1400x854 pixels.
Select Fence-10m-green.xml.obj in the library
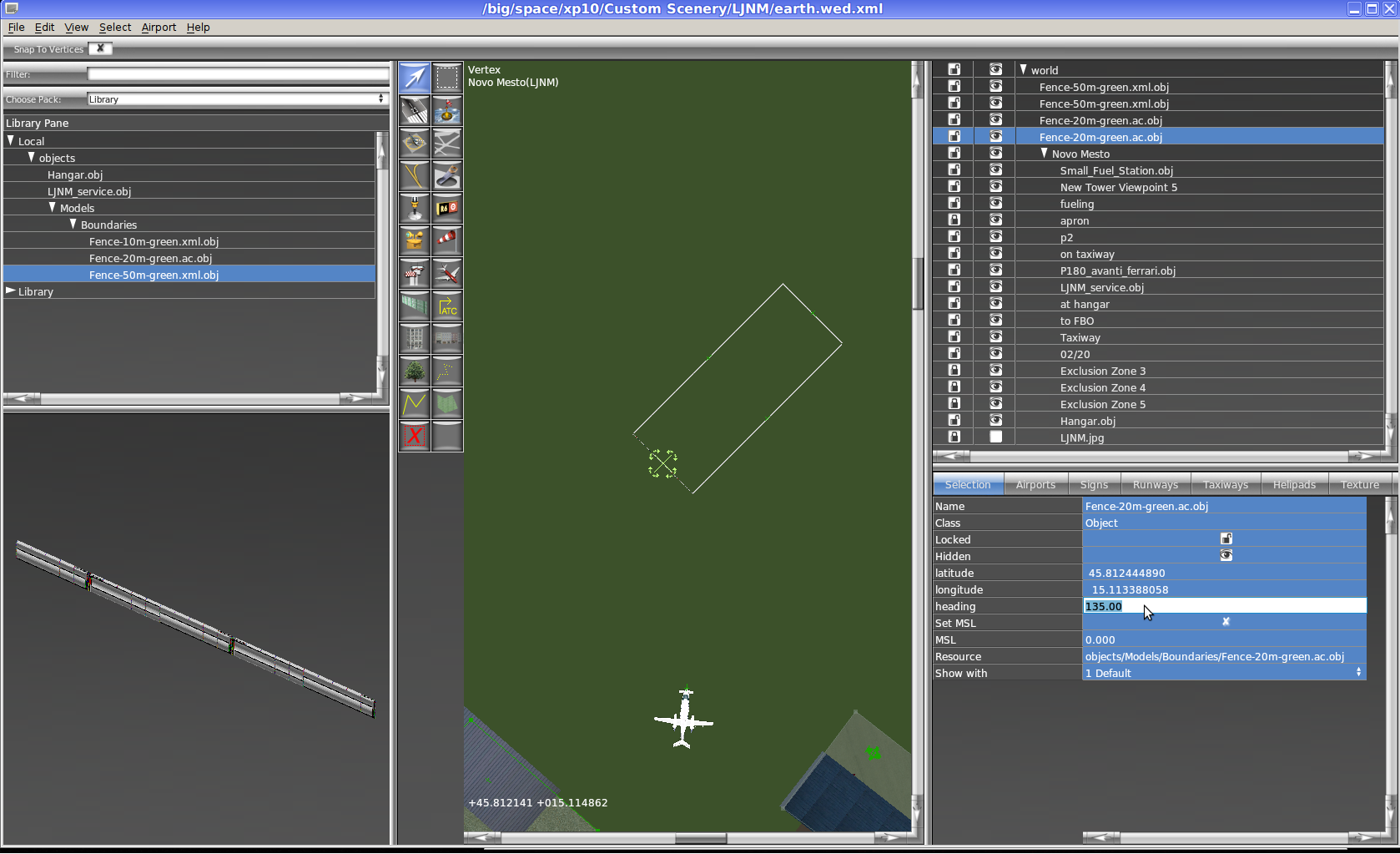(x=154, y=241)
